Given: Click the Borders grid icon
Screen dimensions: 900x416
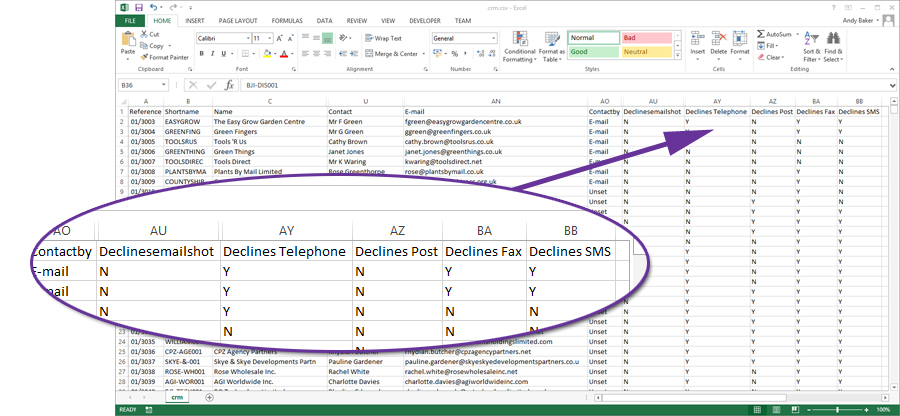Looking at the screenshot, I should (x=245, y=54).
